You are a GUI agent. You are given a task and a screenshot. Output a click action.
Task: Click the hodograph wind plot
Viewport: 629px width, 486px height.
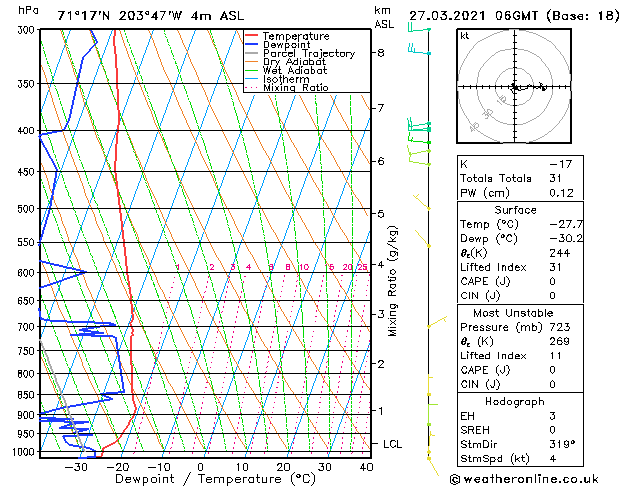(x=514, y=86)
